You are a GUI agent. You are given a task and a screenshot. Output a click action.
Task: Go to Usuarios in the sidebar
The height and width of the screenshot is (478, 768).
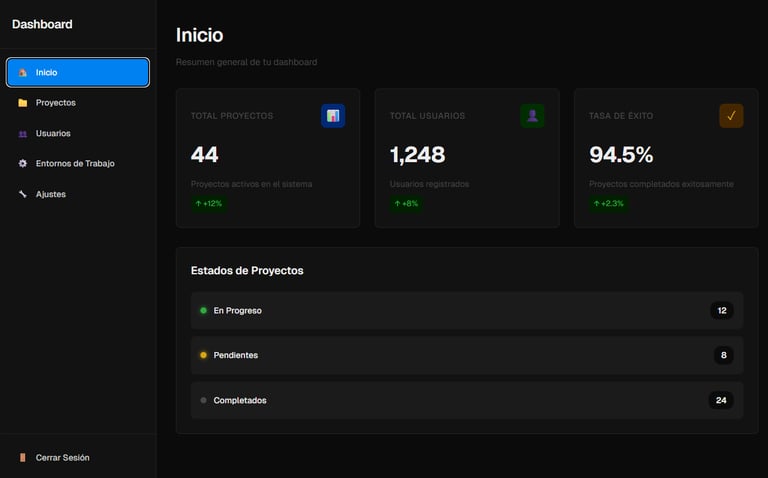point(78,133)
